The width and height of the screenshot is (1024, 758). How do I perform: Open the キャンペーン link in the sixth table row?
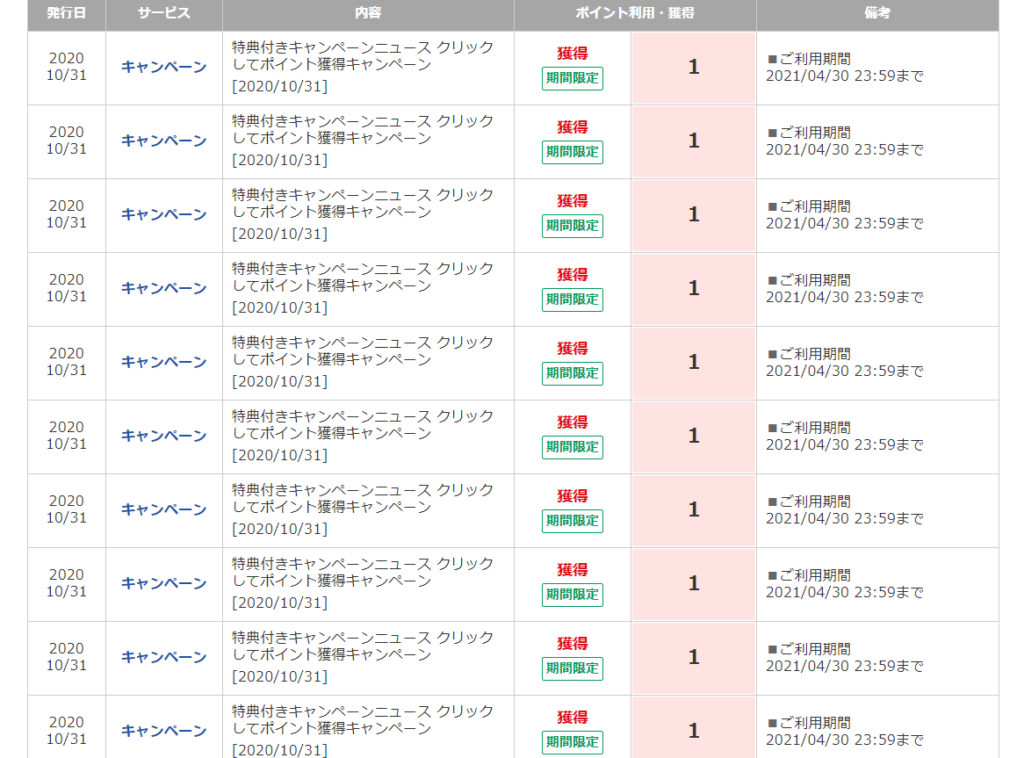[164, 436]
